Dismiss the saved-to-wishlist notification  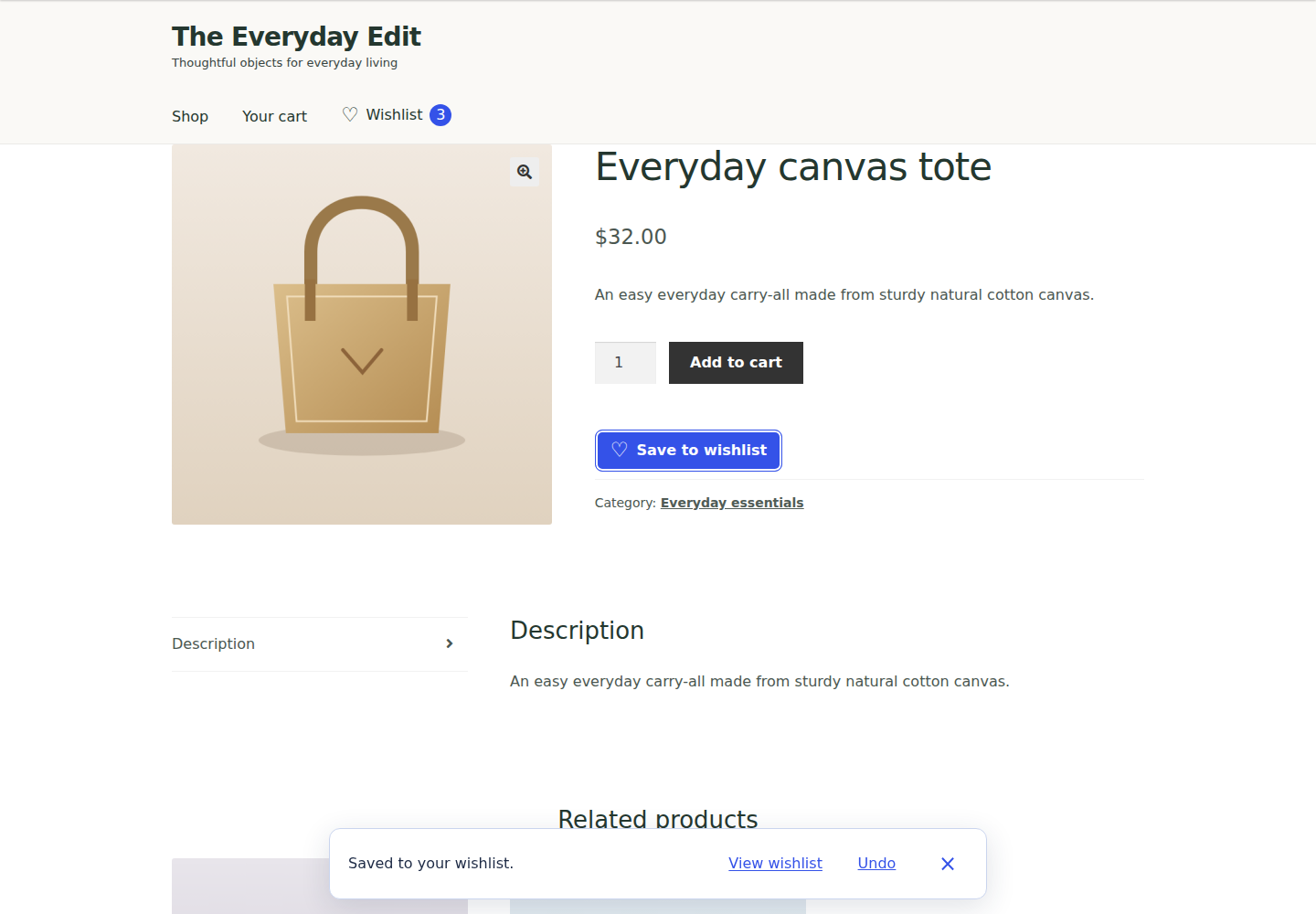pyautogui.click(x=948, y=864)
